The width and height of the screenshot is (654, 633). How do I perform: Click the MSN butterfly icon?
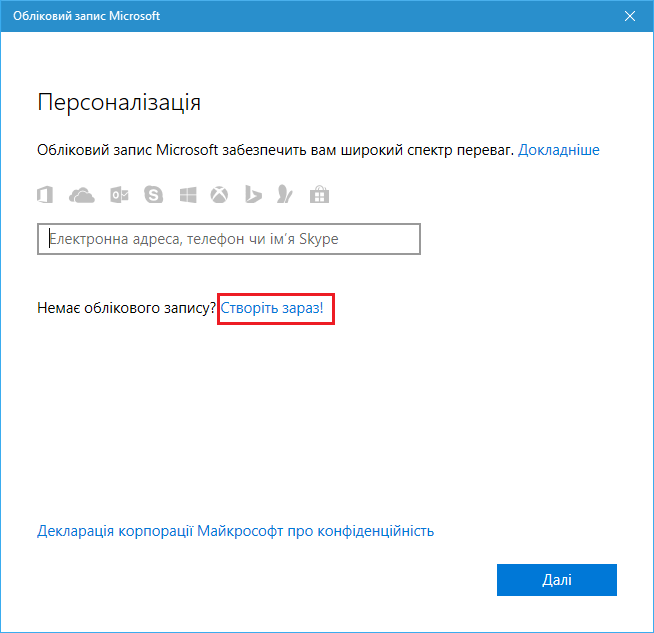coord(285,194)
